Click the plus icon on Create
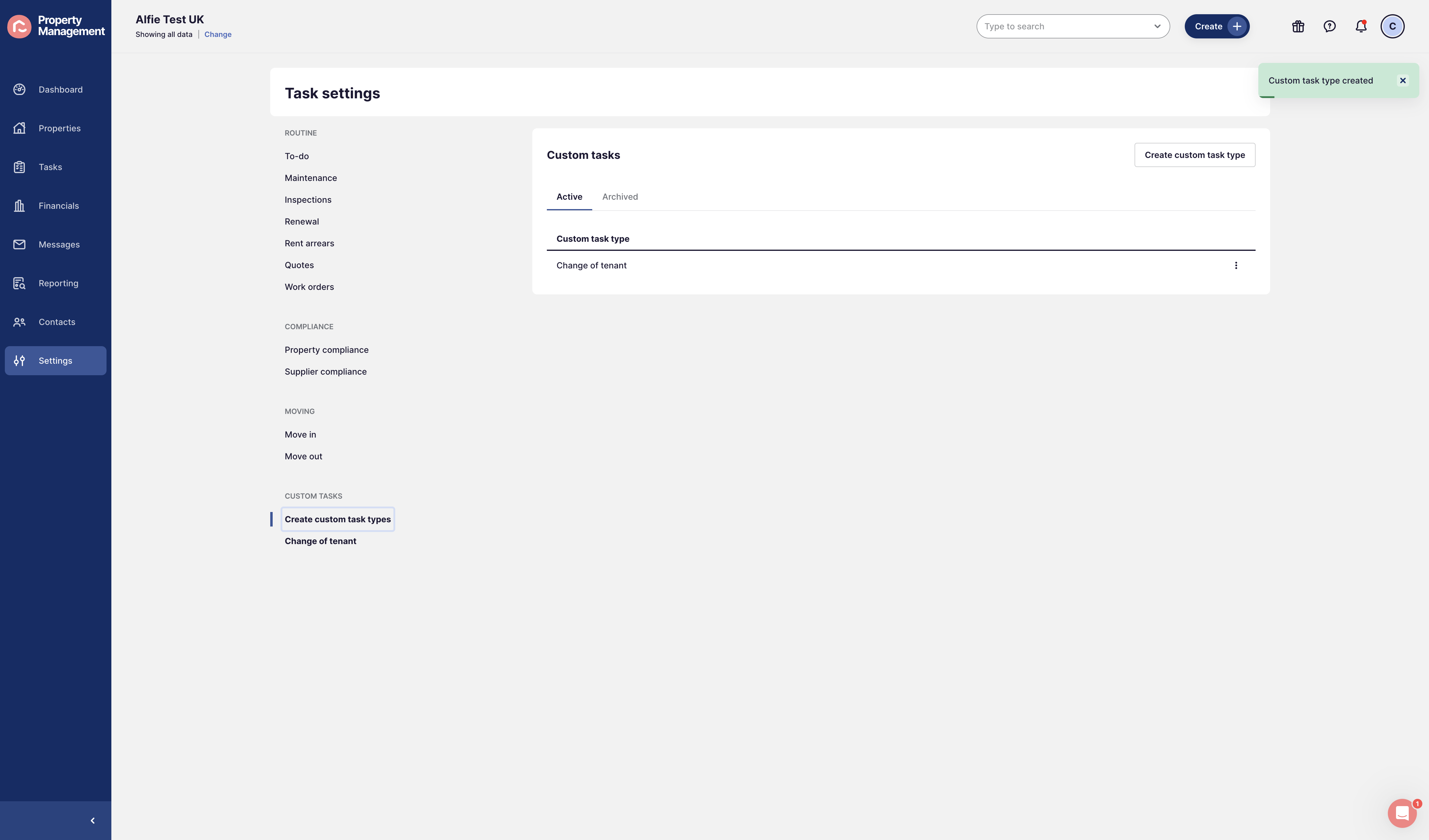The image size is (1429, 840). 1237,26
